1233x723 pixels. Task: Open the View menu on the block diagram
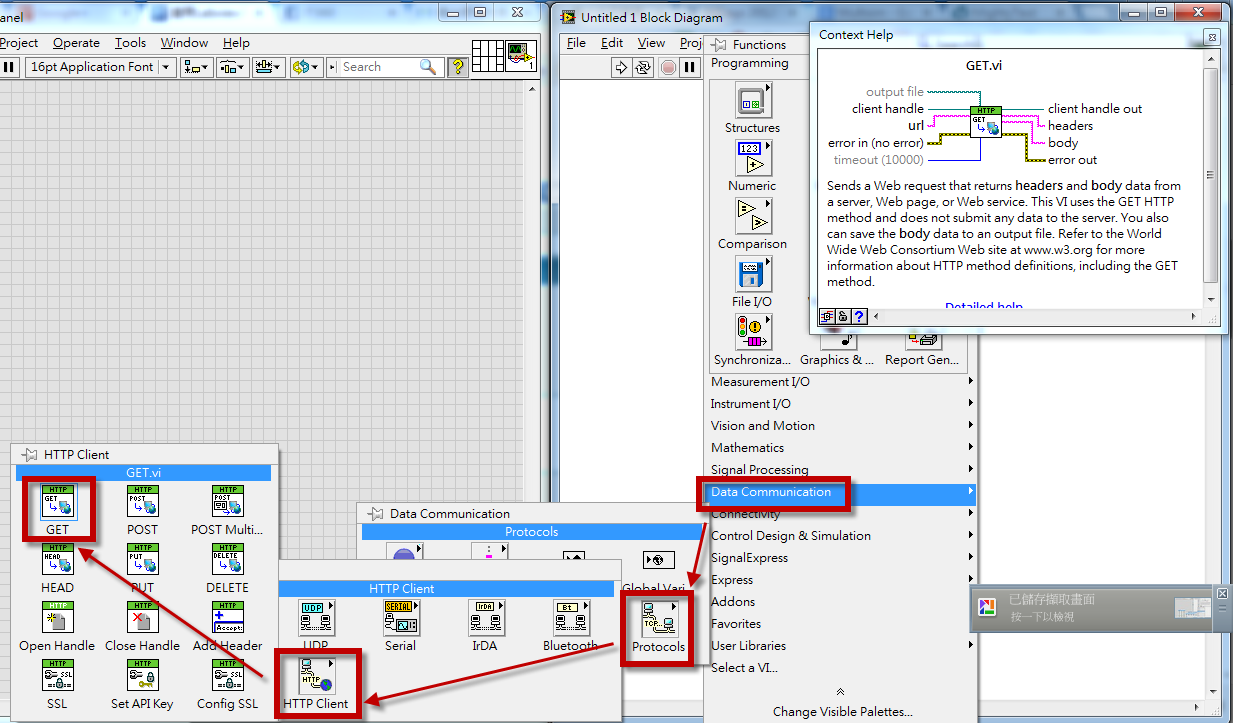coord(651,43)
